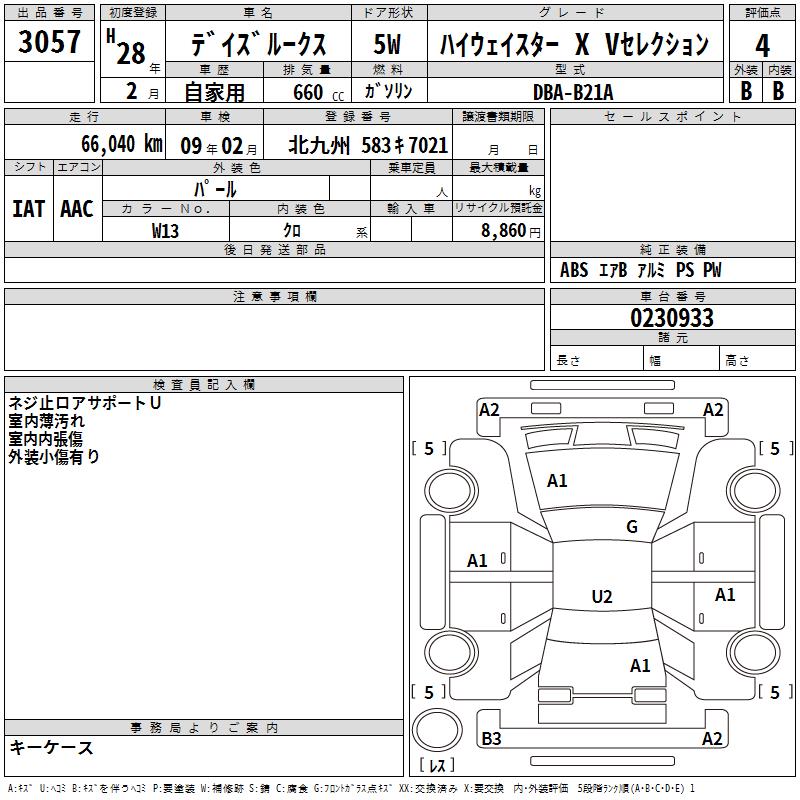Click the U2 dent mark on the roof
This screenshot has height=800, width=800.
pos(602,596)
